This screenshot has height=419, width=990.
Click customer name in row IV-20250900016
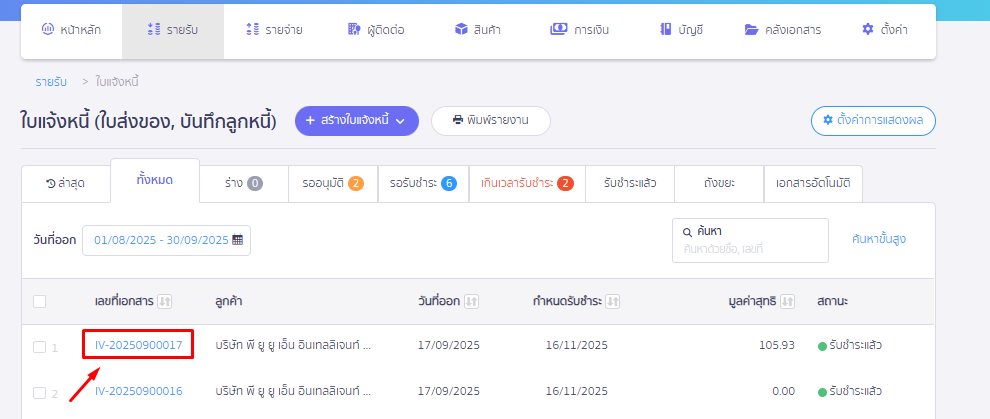[293, 391]
